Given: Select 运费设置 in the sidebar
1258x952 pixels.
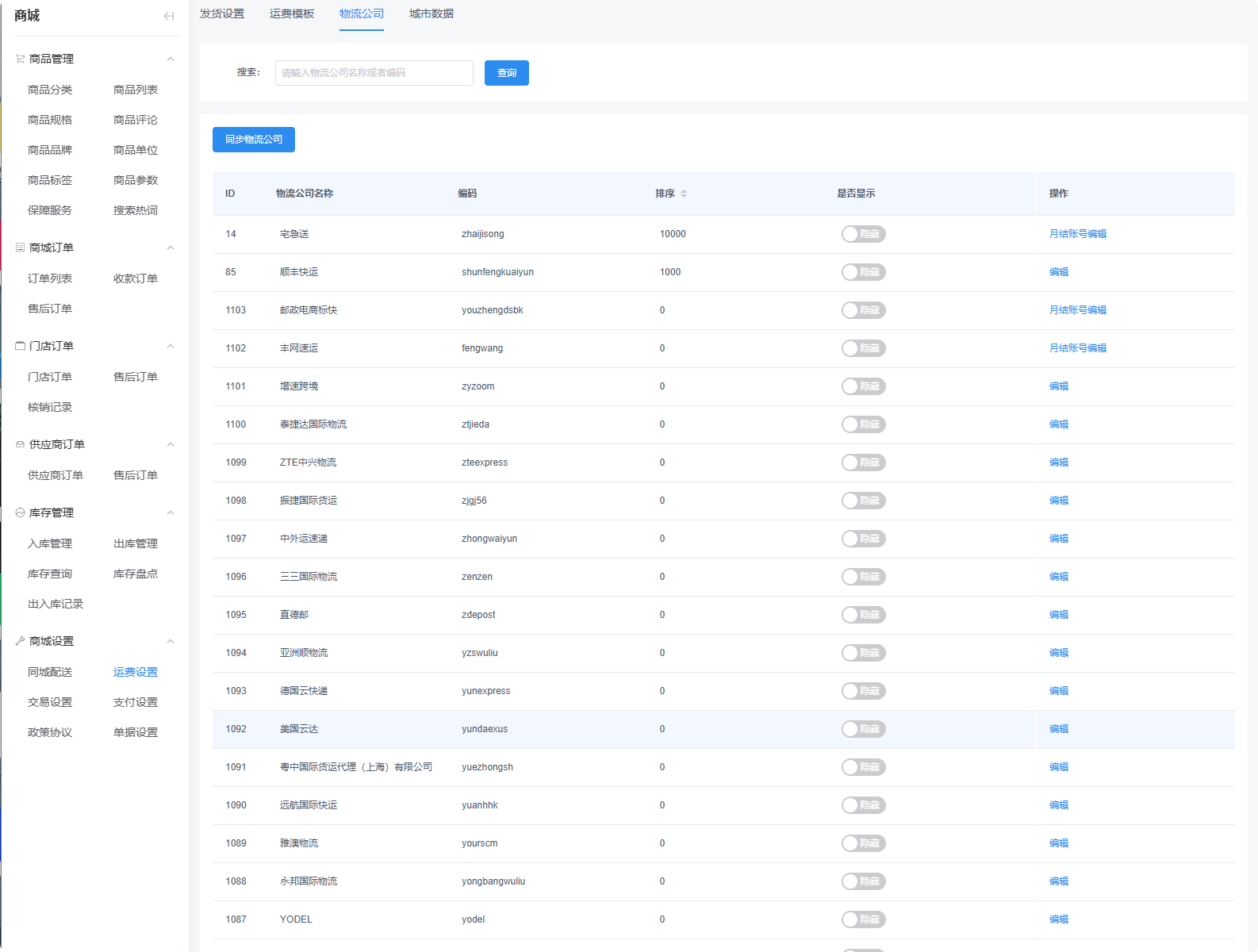Looking at the screenshot, I should pyautogui.click(x=136, y=672).
